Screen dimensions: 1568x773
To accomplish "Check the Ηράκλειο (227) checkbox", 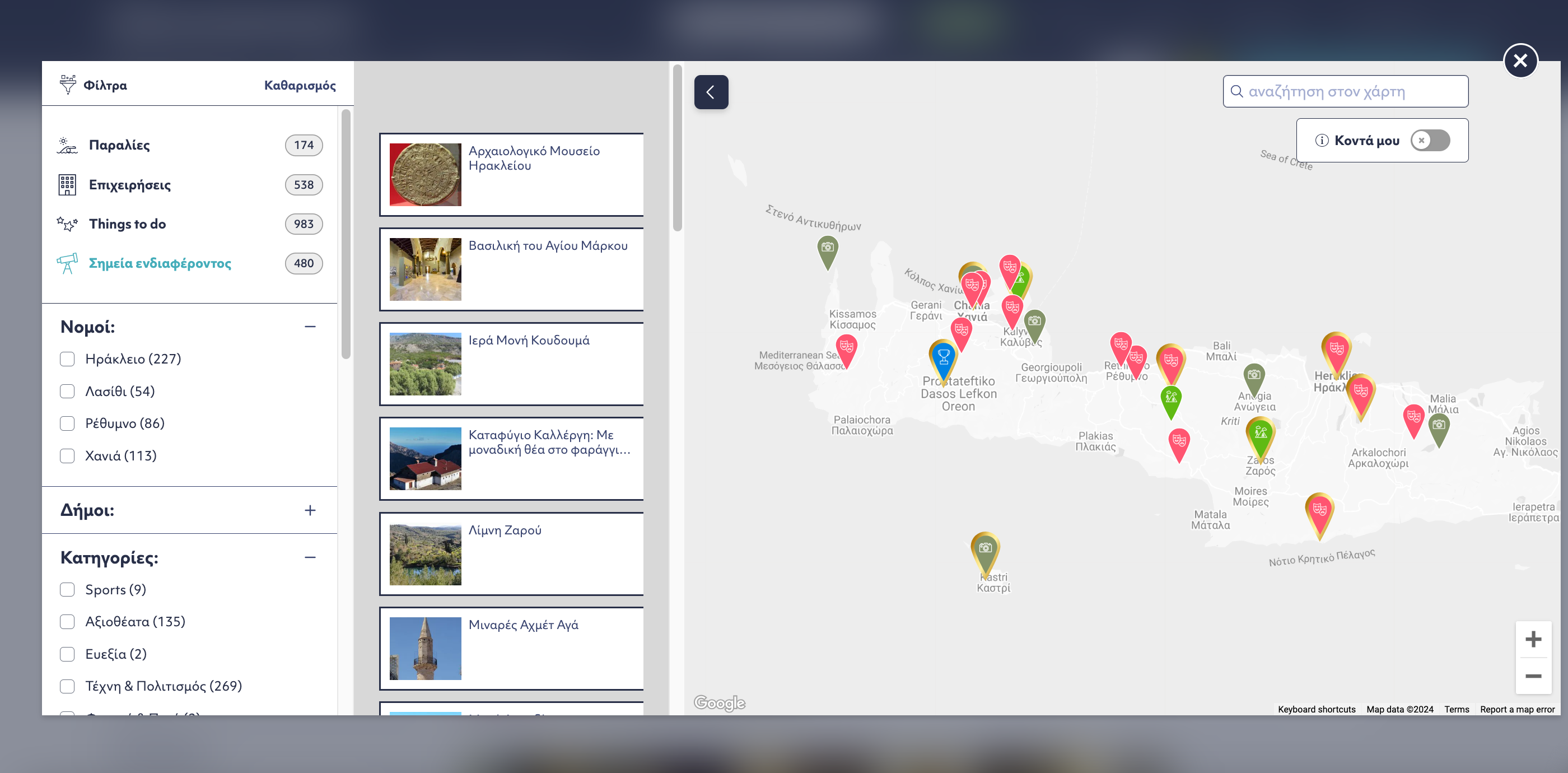I will (68, 359).
